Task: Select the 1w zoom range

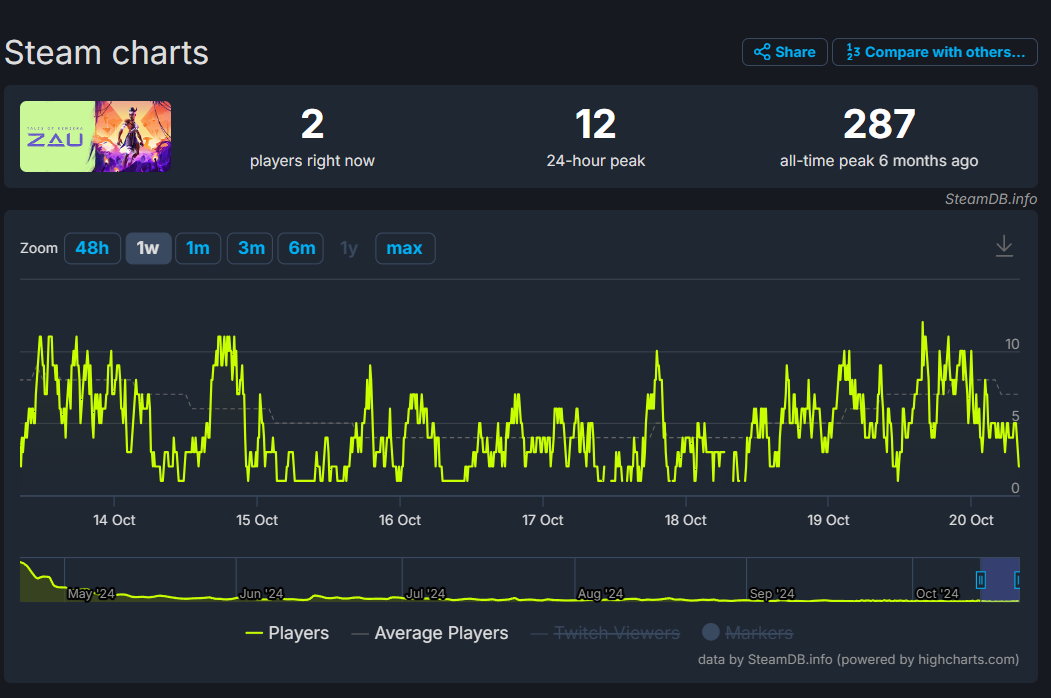Action: [x=148, y=248]
